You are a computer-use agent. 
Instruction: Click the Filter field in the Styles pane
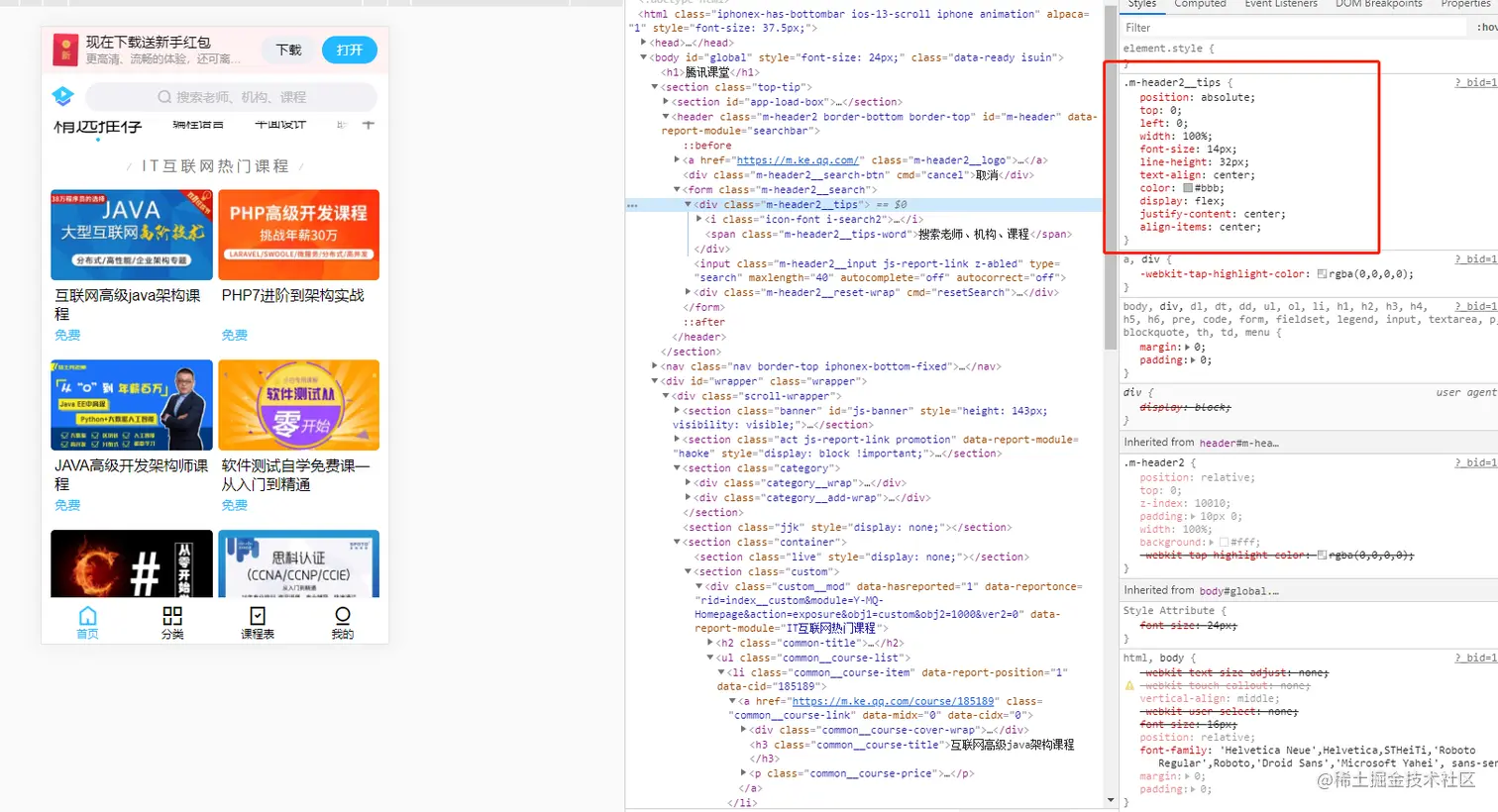1293,28
